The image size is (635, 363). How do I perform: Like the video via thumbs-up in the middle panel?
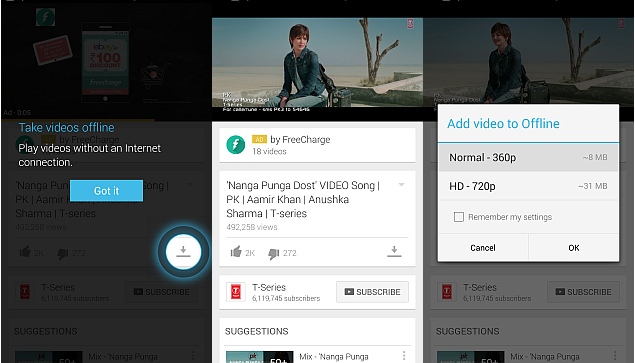pyautogui.click(x=237, y=252)
